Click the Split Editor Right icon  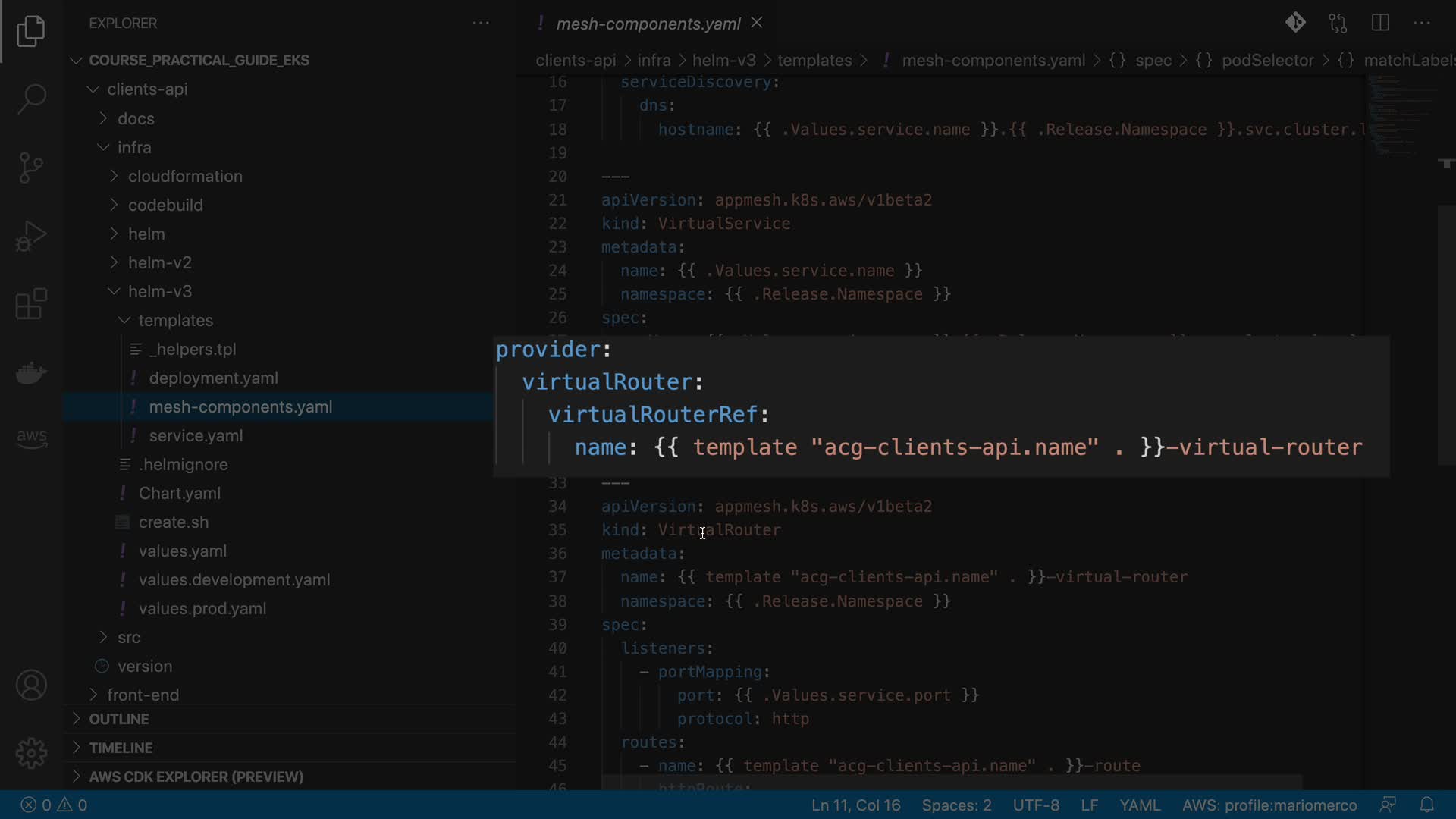(x=1380, y=23)
